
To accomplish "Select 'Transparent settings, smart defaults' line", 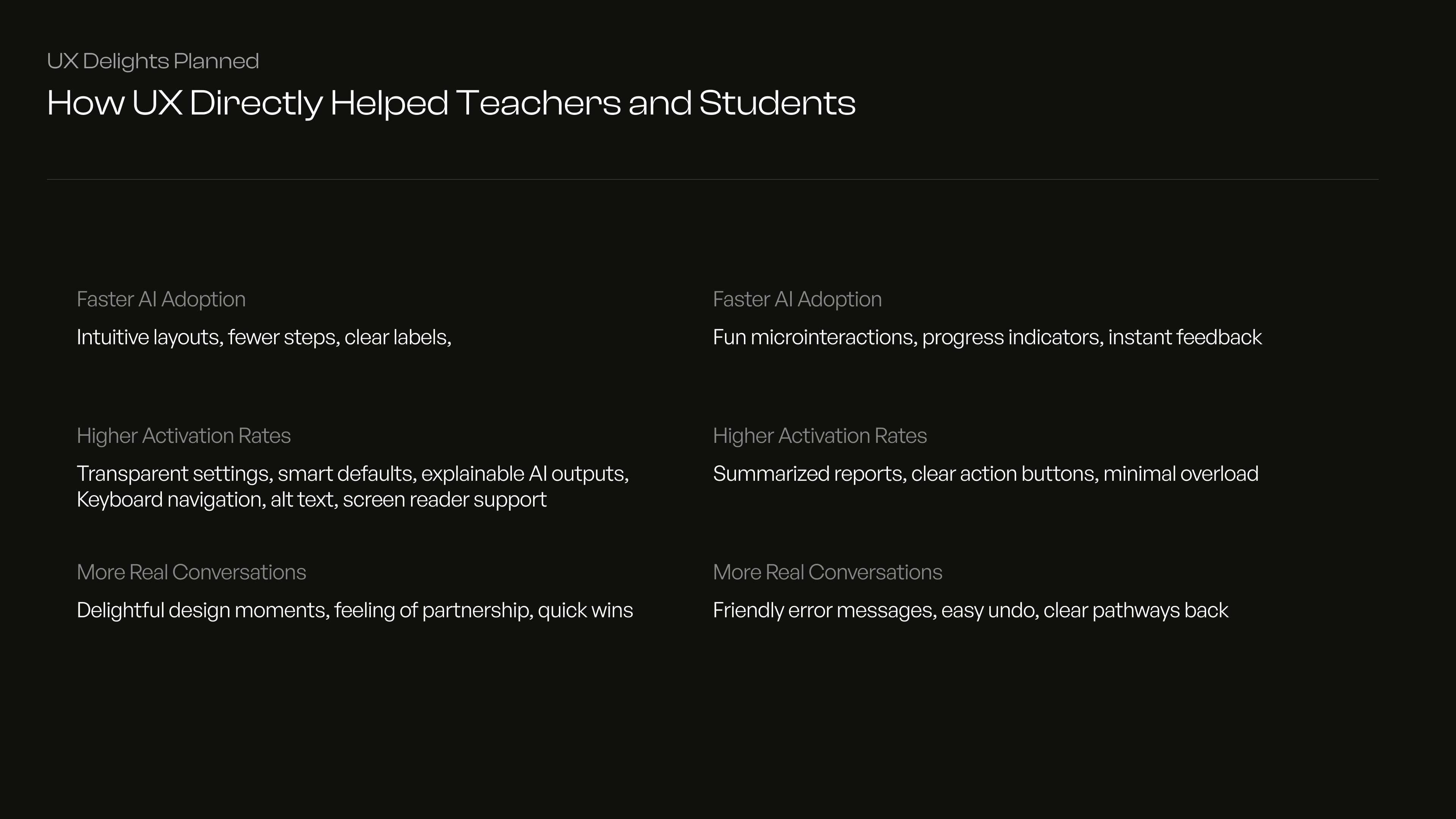I will pyautogui.click(x=353, y=474).
